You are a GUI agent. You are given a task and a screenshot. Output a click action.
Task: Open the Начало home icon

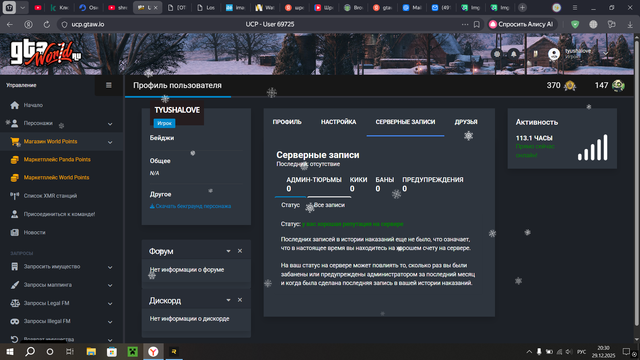pos(15,105)
